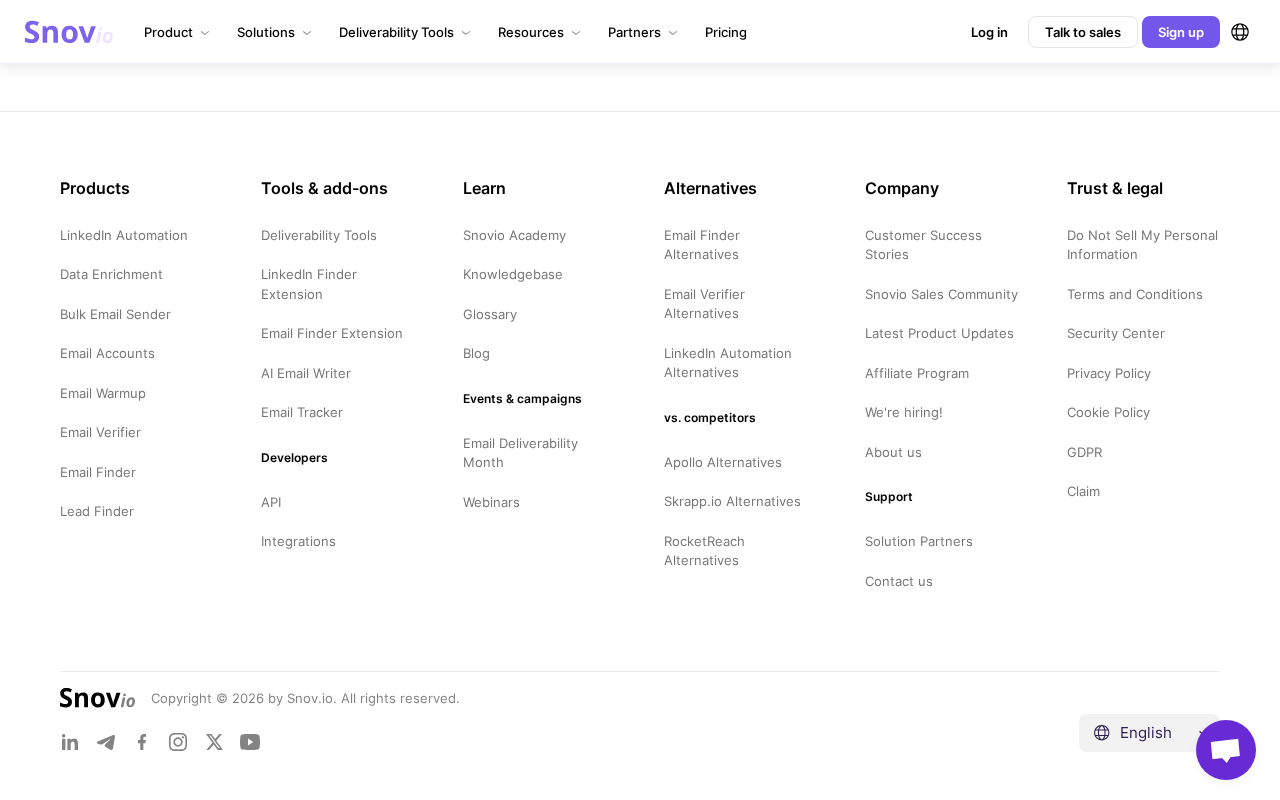Open Latest Product Updates link
The height and width of the screenshot is (800, 1280).
pyautogui.click(x=939, y=333)
